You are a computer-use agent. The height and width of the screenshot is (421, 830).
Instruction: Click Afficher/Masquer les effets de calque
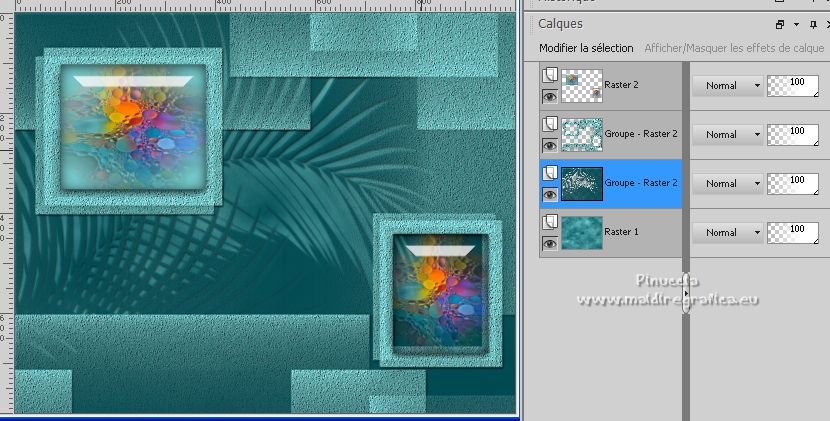(734, 48)
